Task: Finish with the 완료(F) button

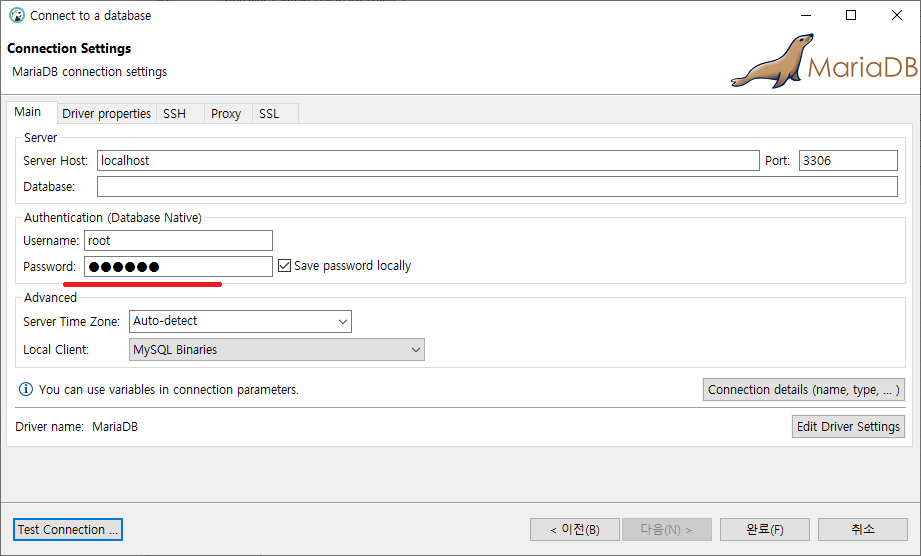Action: [765, 530]
